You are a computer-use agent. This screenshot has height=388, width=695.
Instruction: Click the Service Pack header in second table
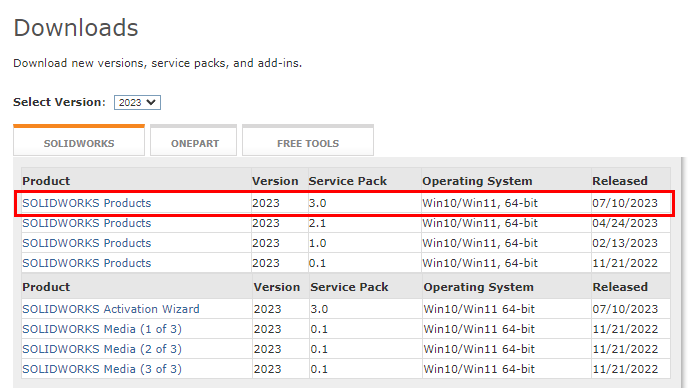pyautogui.click(x=349, y=287)
